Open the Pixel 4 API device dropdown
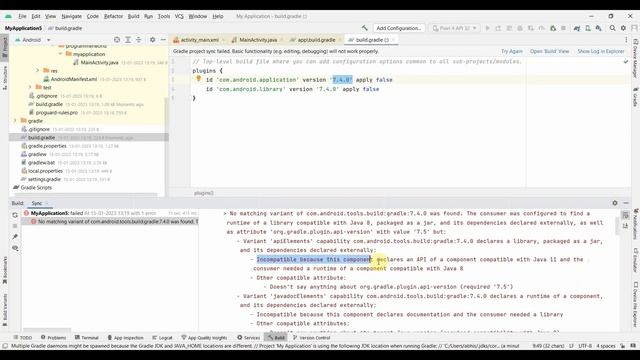The height and width of the screenshot is (360, 640). [x=454, y=28]
